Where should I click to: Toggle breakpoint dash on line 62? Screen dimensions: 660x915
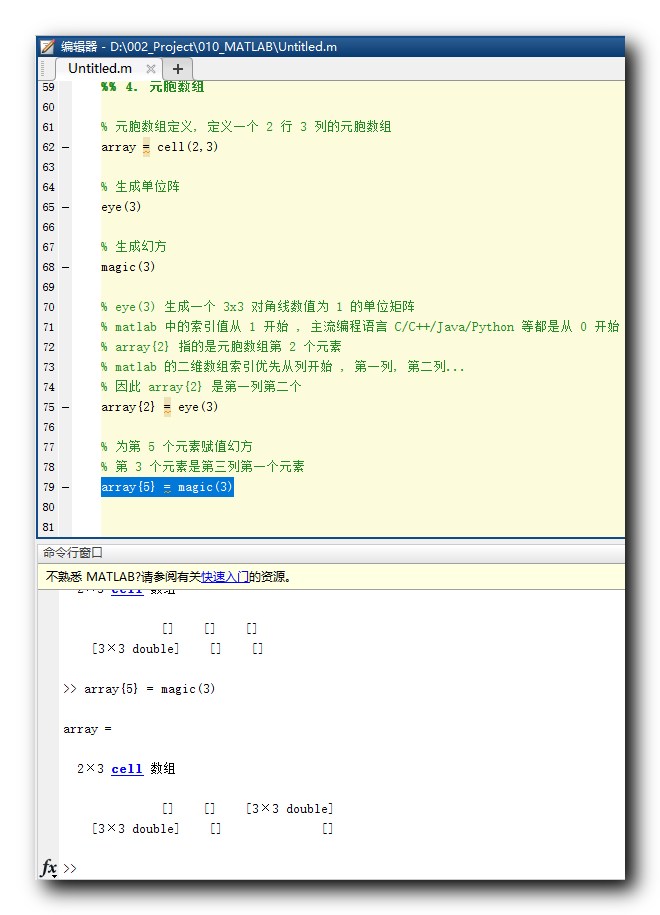pos(65,147)
